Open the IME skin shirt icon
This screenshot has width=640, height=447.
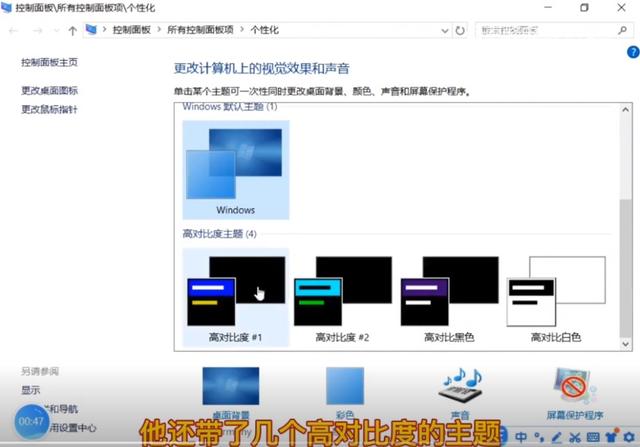click(x=611, y=436)
